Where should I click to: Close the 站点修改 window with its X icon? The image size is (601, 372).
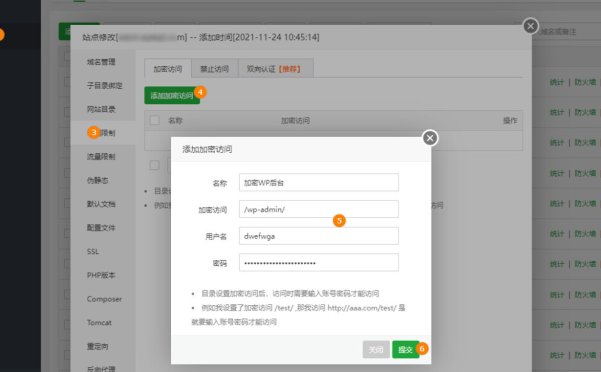pos(530,26)
